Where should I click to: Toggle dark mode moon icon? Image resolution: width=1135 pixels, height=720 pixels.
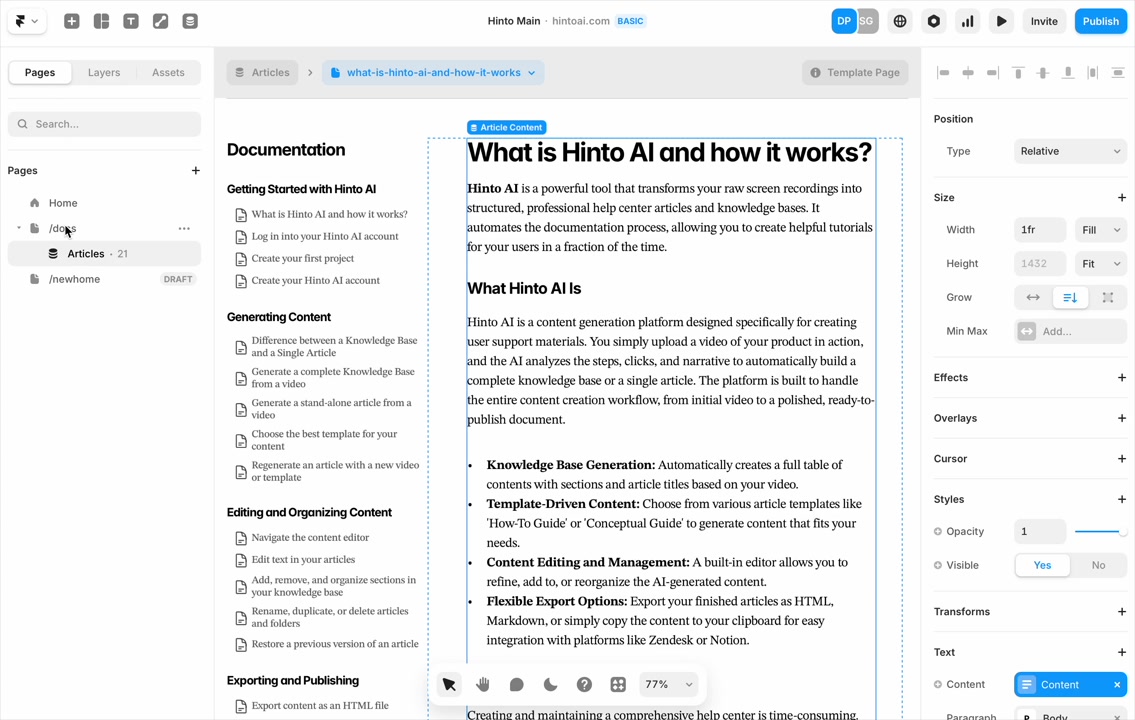tap(550, 685)
